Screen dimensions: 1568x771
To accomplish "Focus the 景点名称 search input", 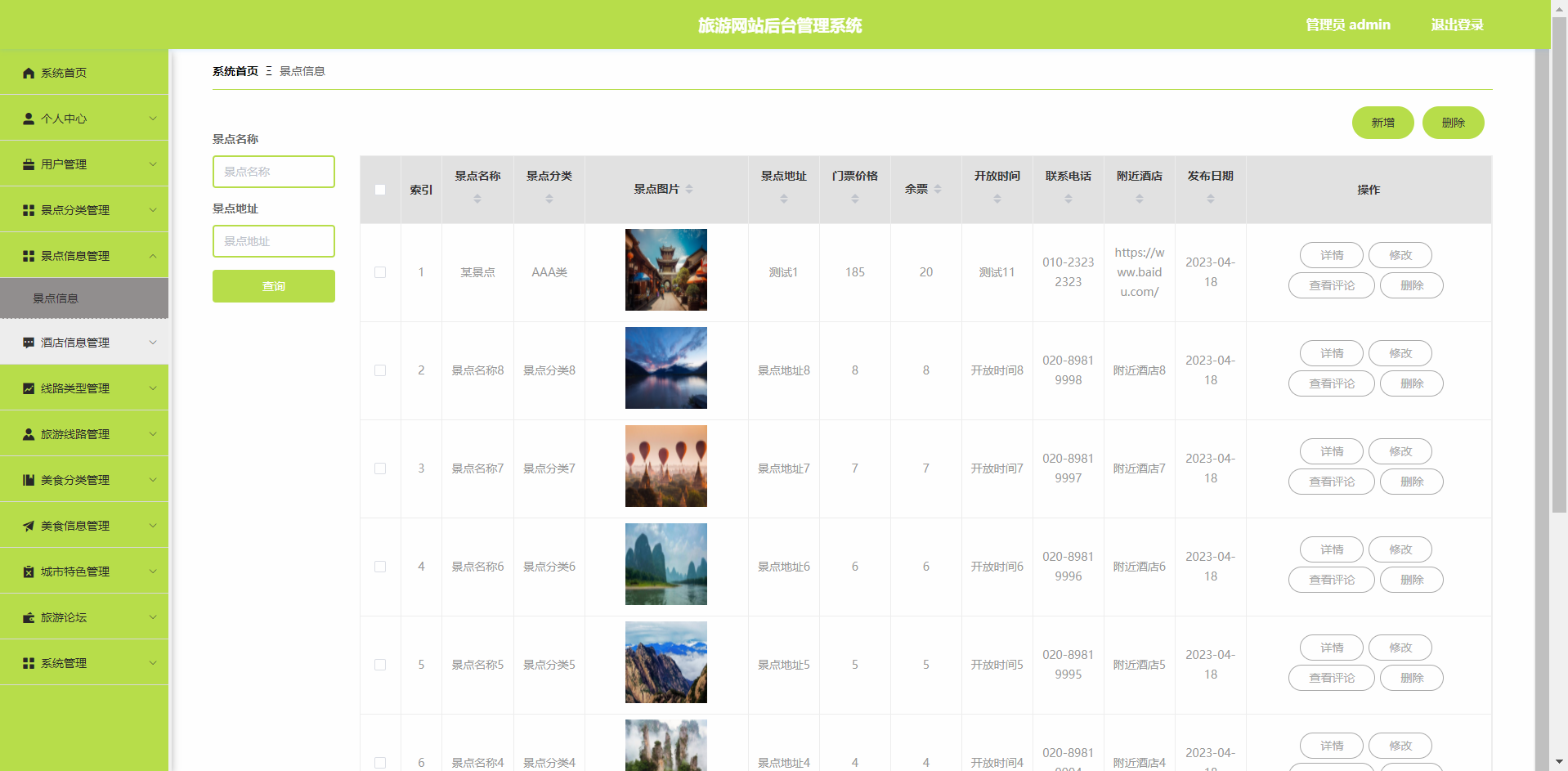I will (x=274, y=172).
